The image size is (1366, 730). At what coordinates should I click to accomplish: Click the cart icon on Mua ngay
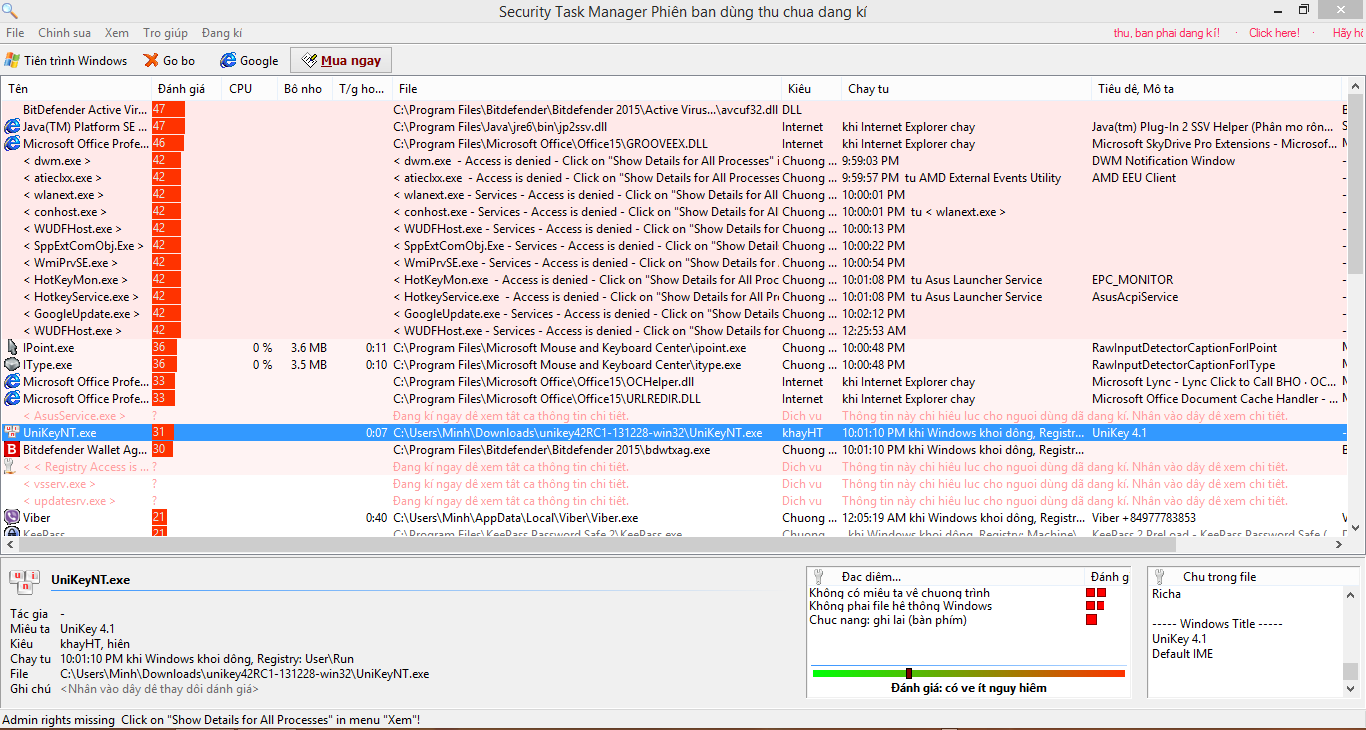pos(309,60)
